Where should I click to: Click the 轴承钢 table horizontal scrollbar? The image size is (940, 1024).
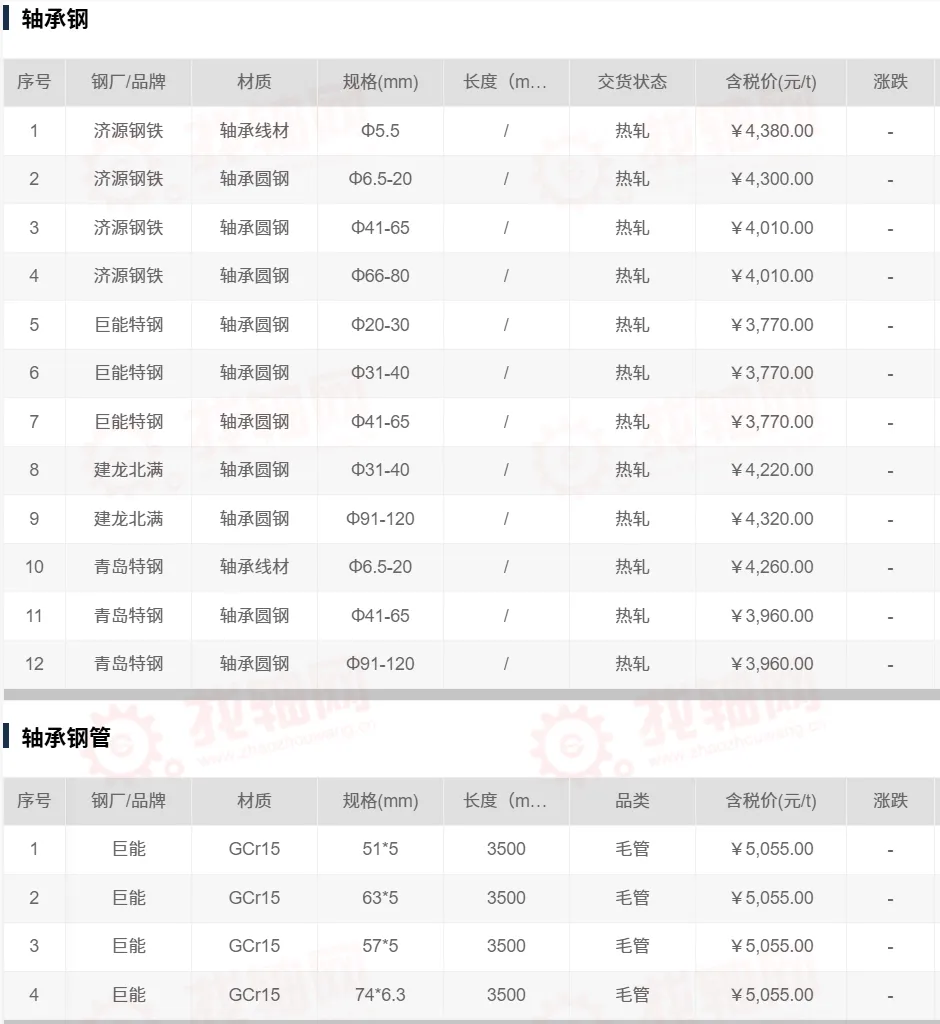pyautogui.click(x=472, y=694)
